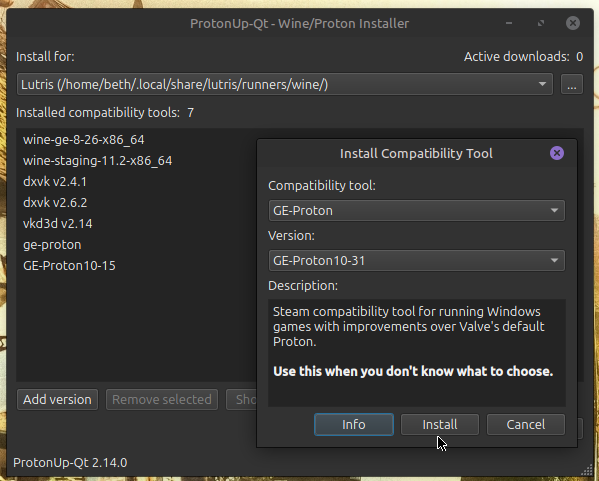Click the ellipsis button next to install location
Image resolution: width=599 pixels, height=481 pixels.
571,84
